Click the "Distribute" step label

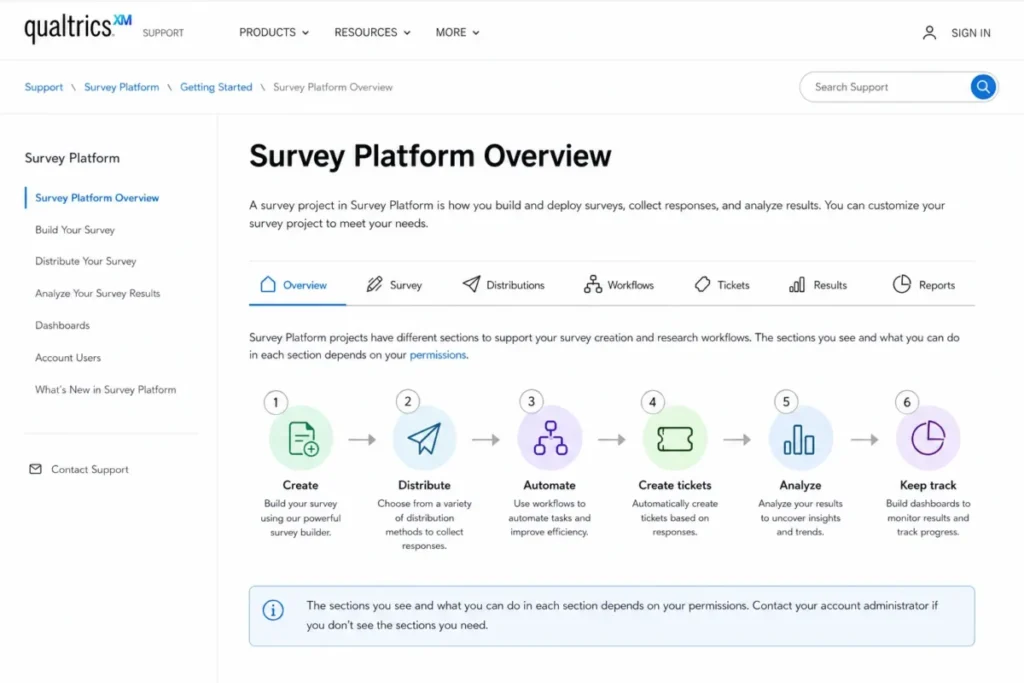[x=424, y=485]
